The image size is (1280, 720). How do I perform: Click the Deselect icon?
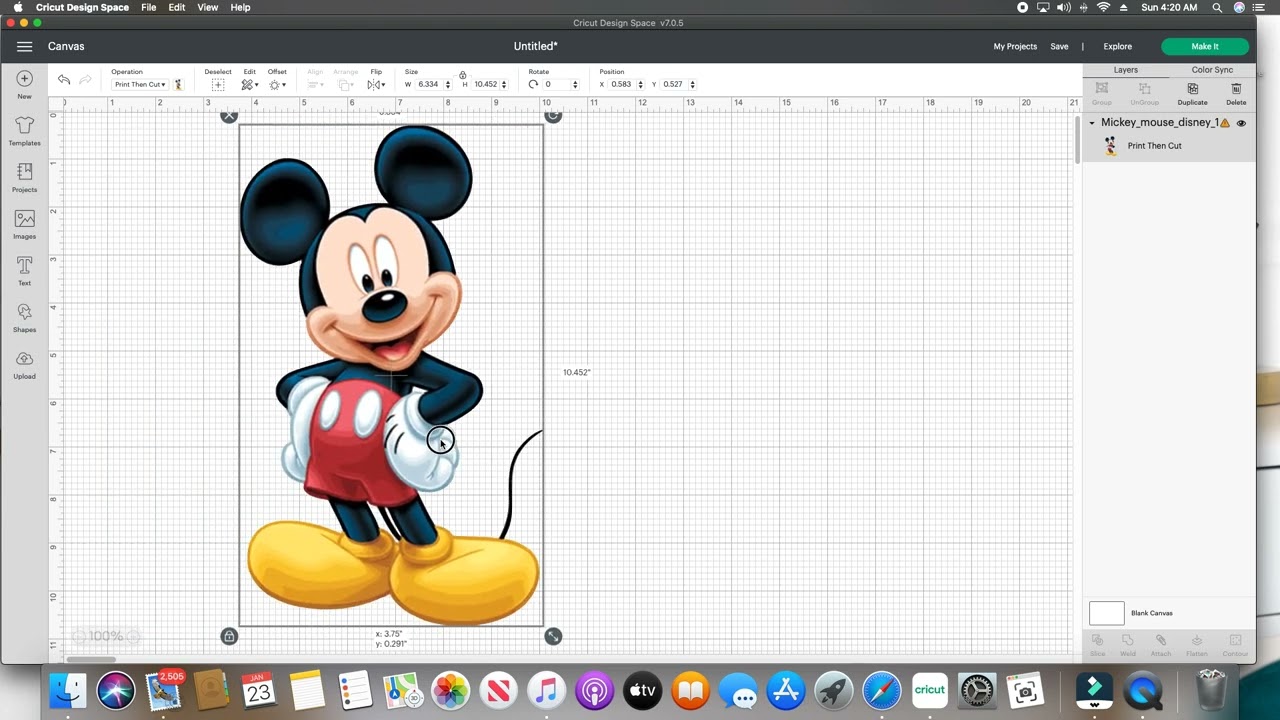coord(218,85)
